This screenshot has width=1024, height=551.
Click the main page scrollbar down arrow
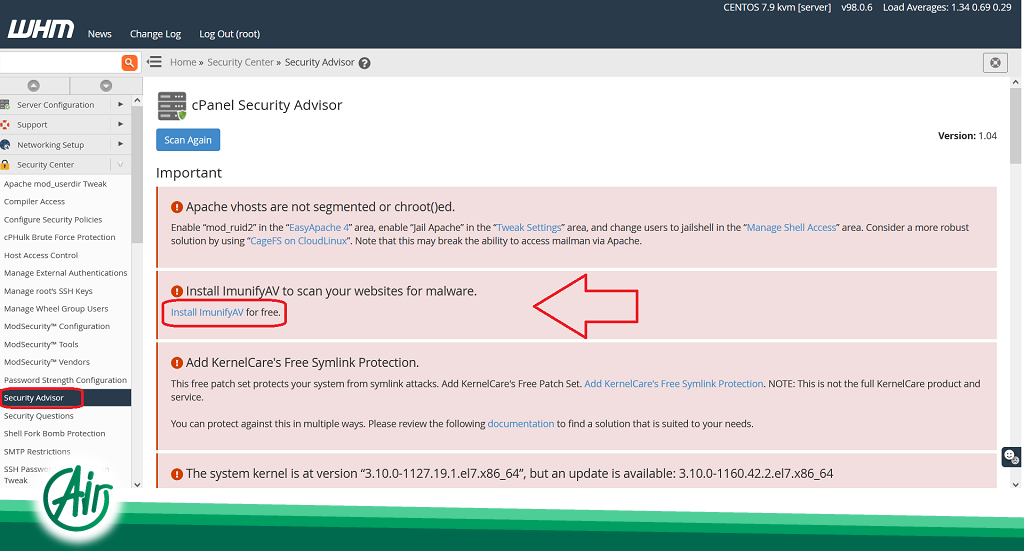[x=1015, y=484]
